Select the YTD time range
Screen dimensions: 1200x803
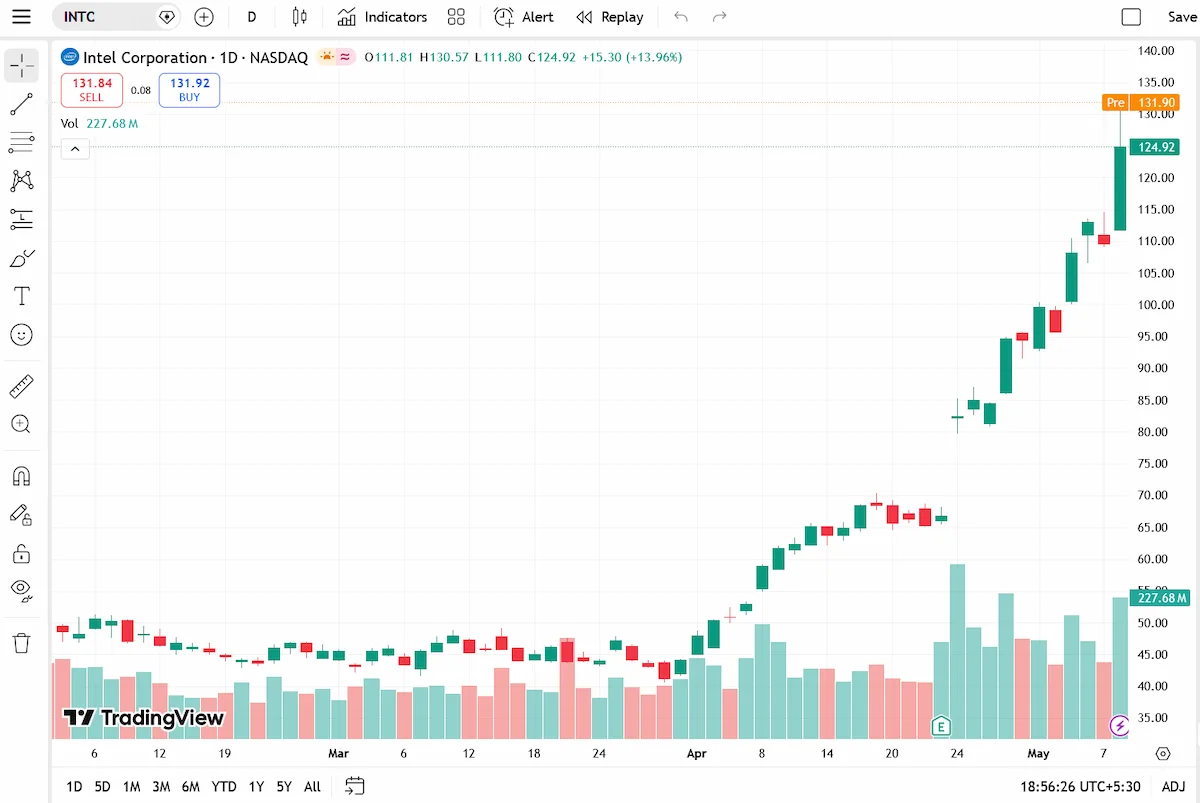(224, 786)
